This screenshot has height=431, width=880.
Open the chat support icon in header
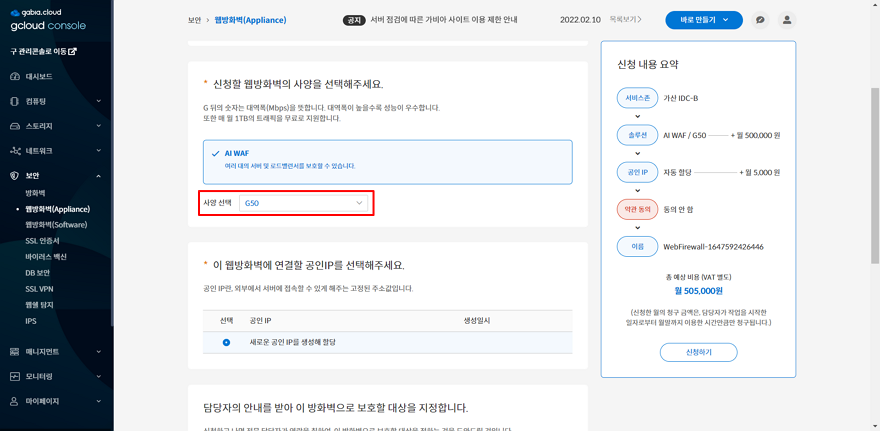pos(760,20)
